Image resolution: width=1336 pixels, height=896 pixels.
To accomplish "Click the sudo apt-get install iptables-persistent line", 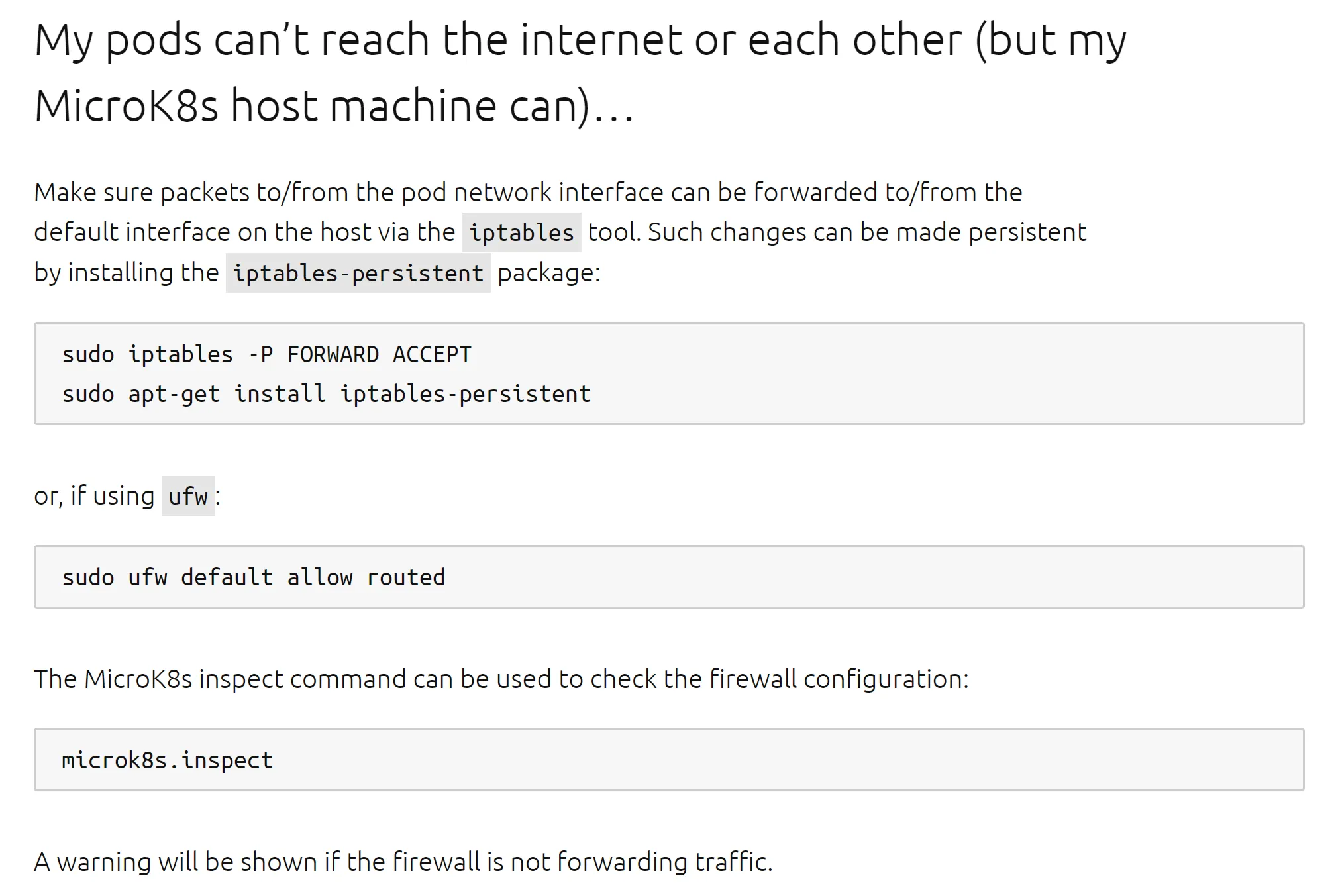I will click(x=326, y=394).
